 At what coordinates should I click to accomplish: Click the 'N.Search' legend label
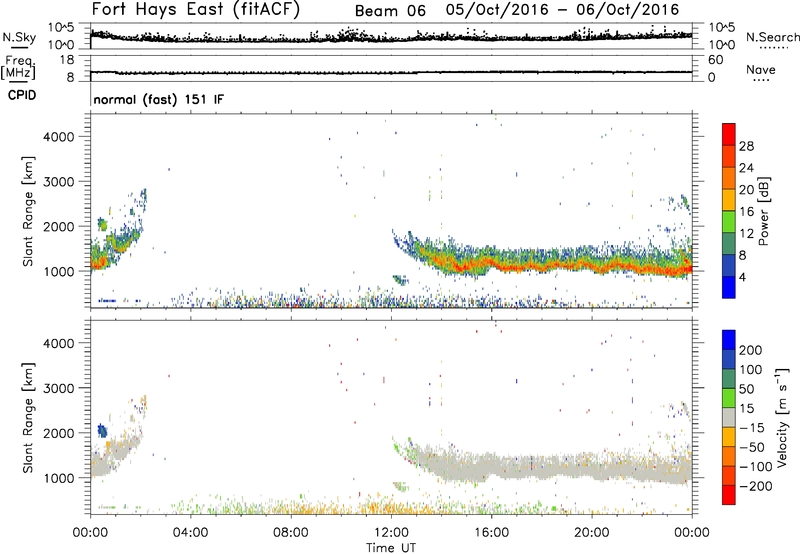[773, 37]
